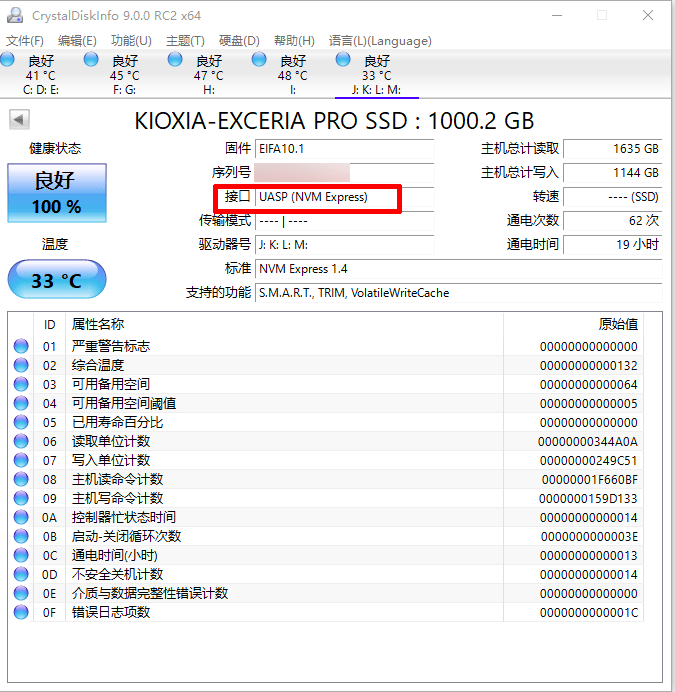Select the H: drive status orb
The image size is (675, 692).
[x=176, y=60]
